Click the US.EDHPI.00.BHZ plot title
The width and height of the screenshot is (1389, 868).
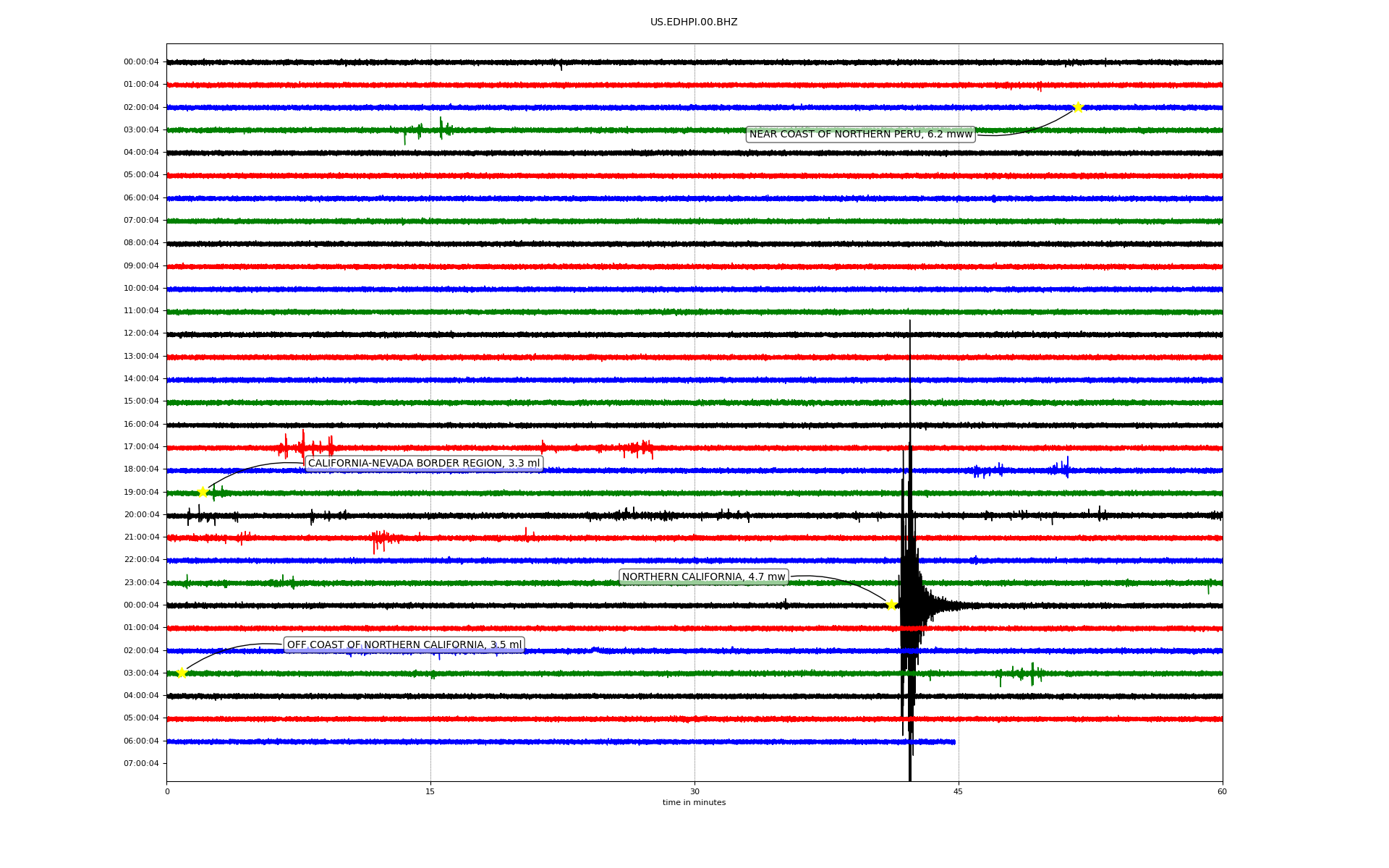(x=694, y=22)
